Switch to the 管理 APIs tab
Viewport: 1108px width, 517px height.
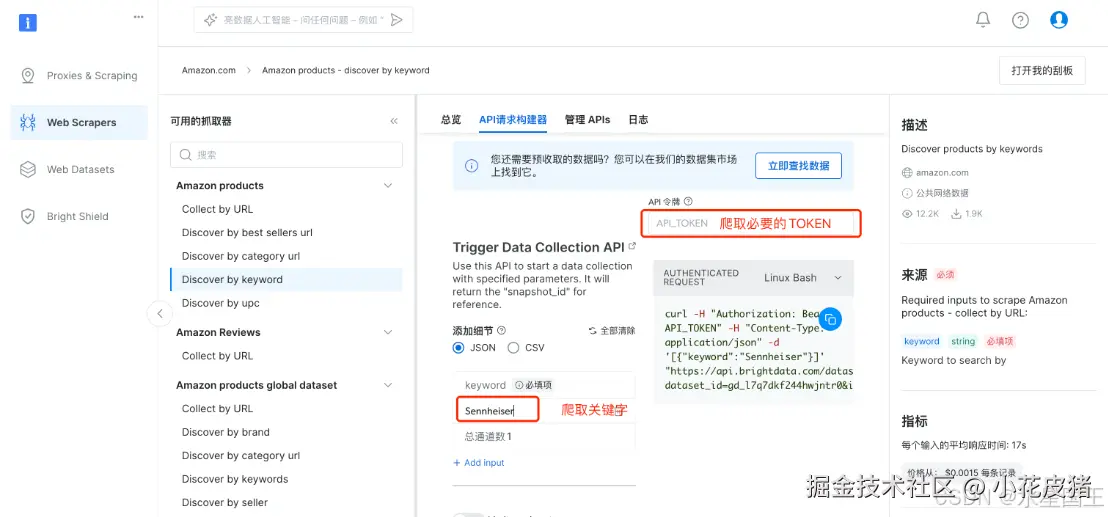coord(587,119)
